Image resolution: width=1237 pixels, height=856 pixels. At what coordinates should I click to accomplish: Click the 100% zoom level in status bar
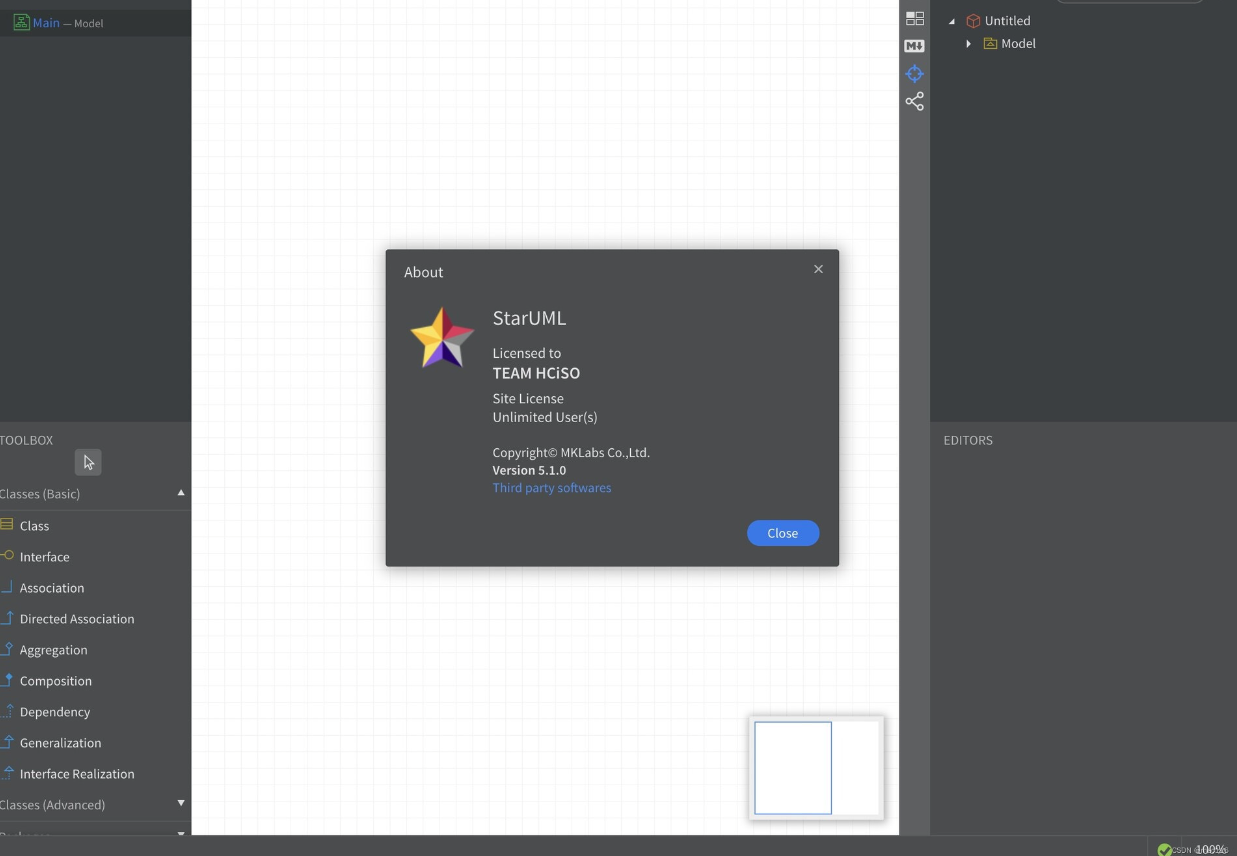1211,849
